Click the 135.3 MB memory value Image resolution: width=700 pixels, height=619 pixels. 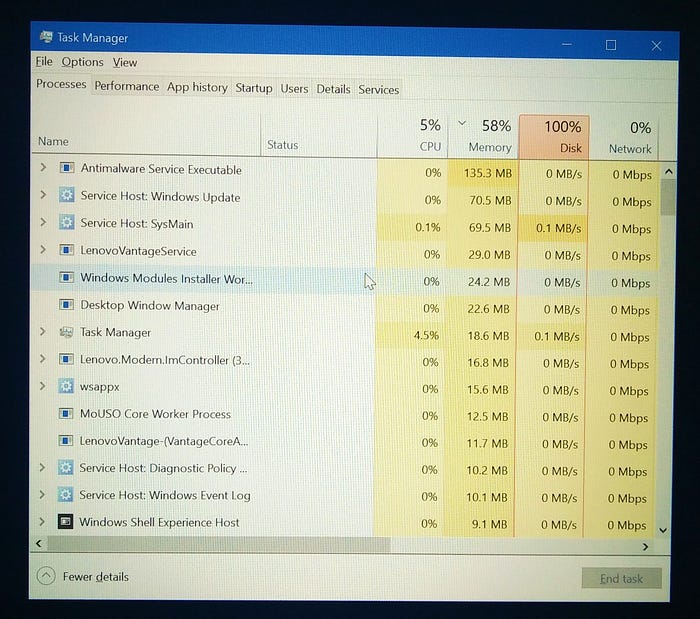tap(488, 173)
